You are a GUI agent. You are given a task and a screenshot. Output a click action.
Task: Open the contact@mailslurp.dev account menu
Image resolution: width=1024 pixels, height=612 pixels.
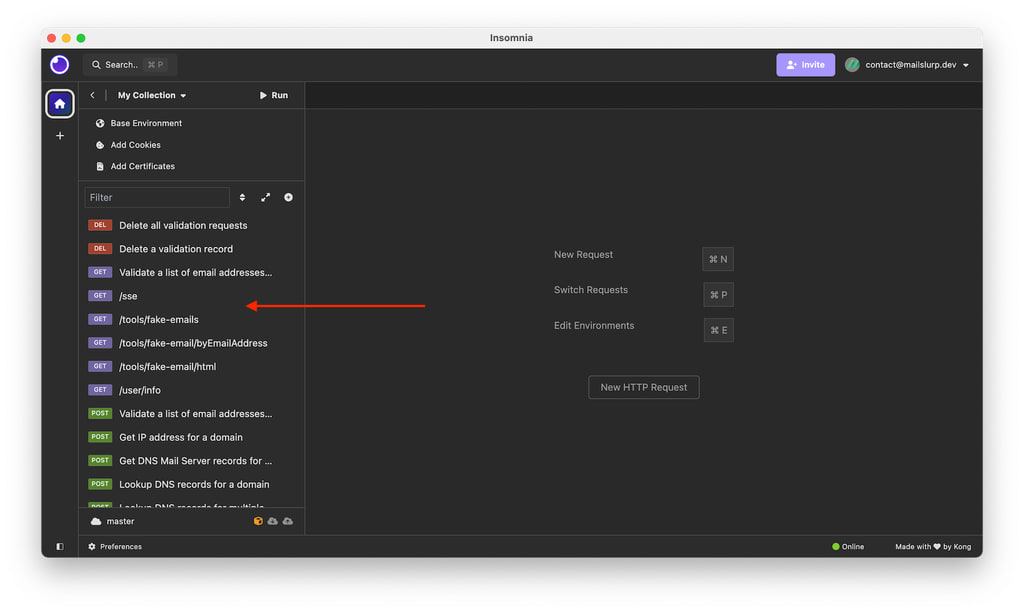pyautogui.click(x=906, y=65)
